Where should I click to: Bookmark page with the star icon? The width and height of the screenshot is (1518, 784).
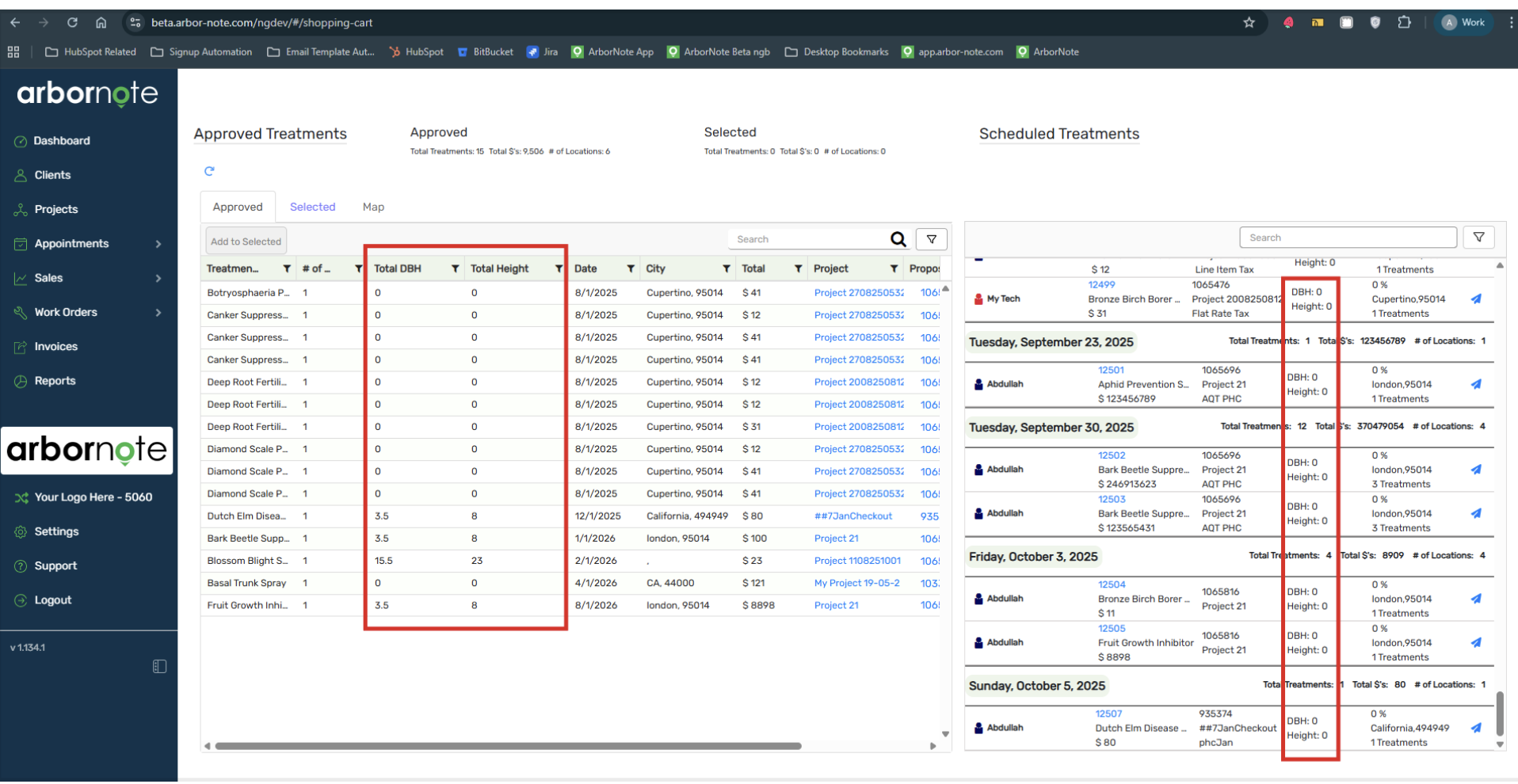(x=1249, y=23)
